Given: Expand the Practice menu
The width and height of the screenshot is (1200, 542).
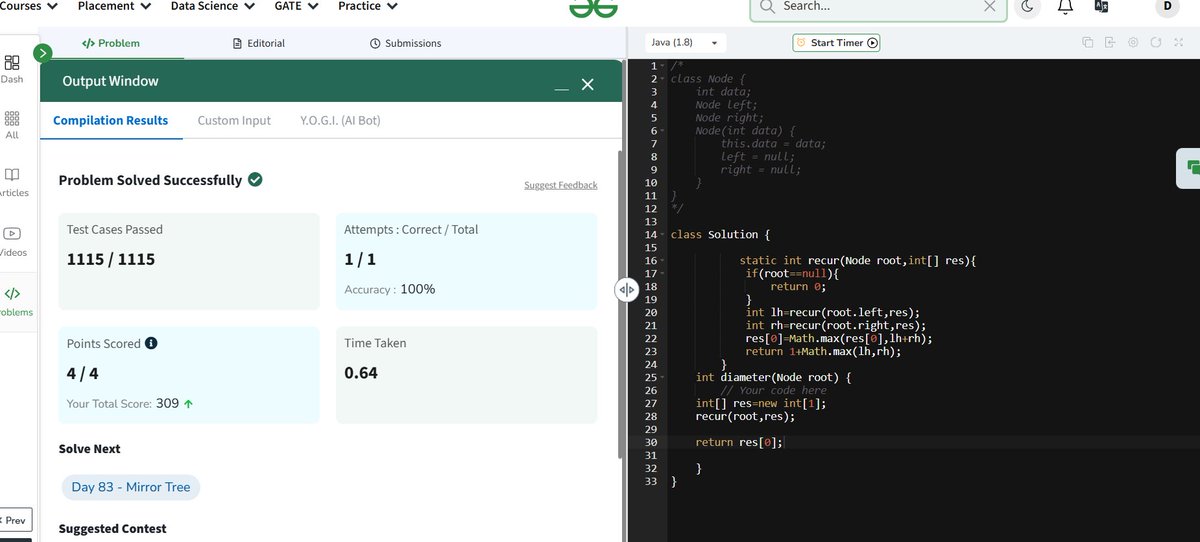Looking at the screenshot, I should pyautogui.click(x=368, y=6).
